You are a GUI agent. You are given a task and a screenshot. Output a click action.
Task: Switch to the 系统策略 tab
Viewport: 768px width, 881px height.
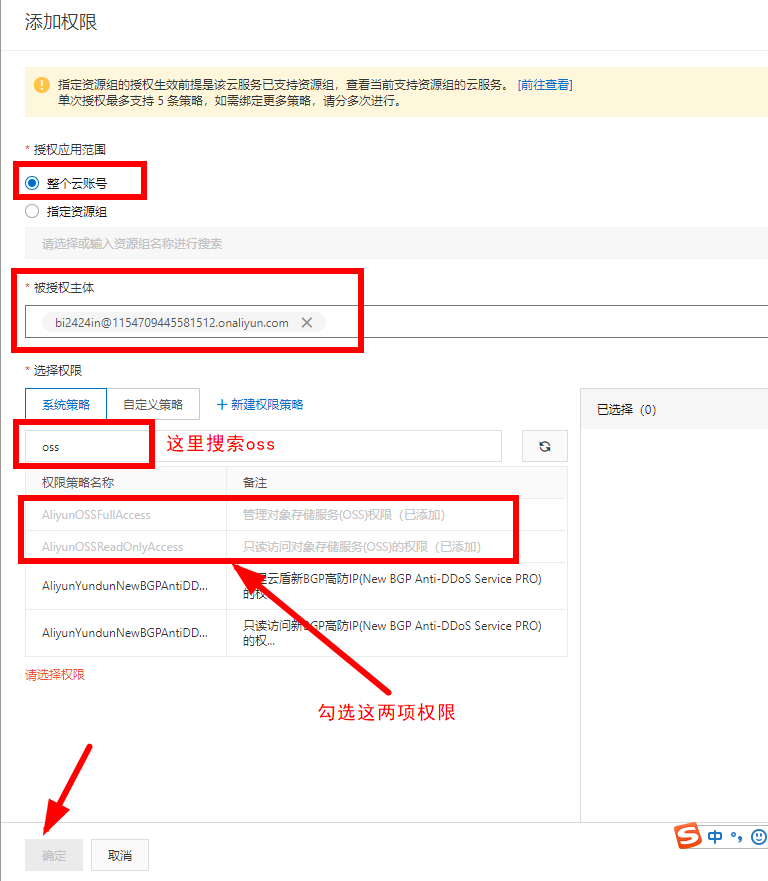click(66, 405)
